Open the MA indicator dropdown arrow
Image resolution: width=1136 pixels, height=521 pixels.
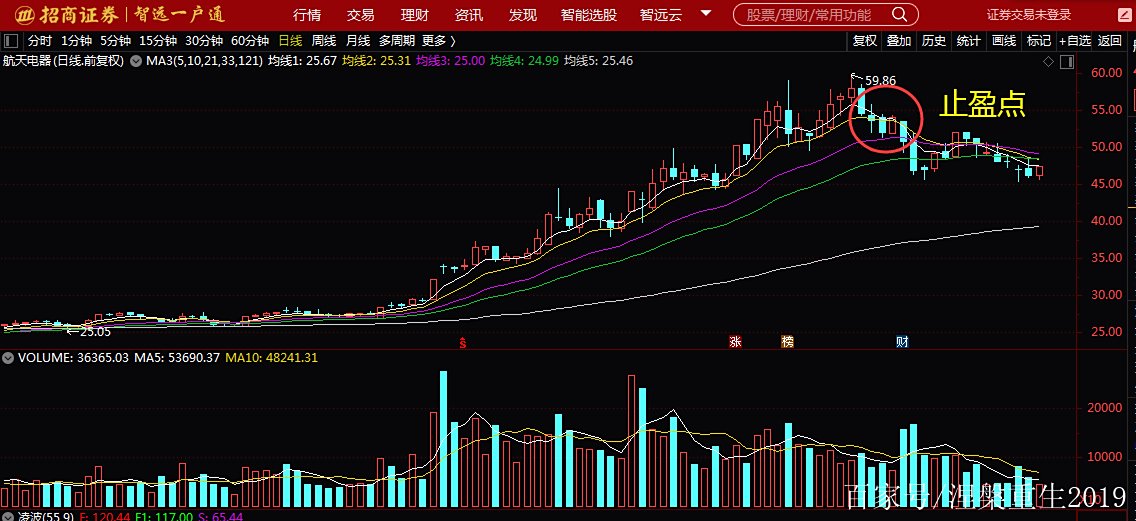tap(136, 61)
